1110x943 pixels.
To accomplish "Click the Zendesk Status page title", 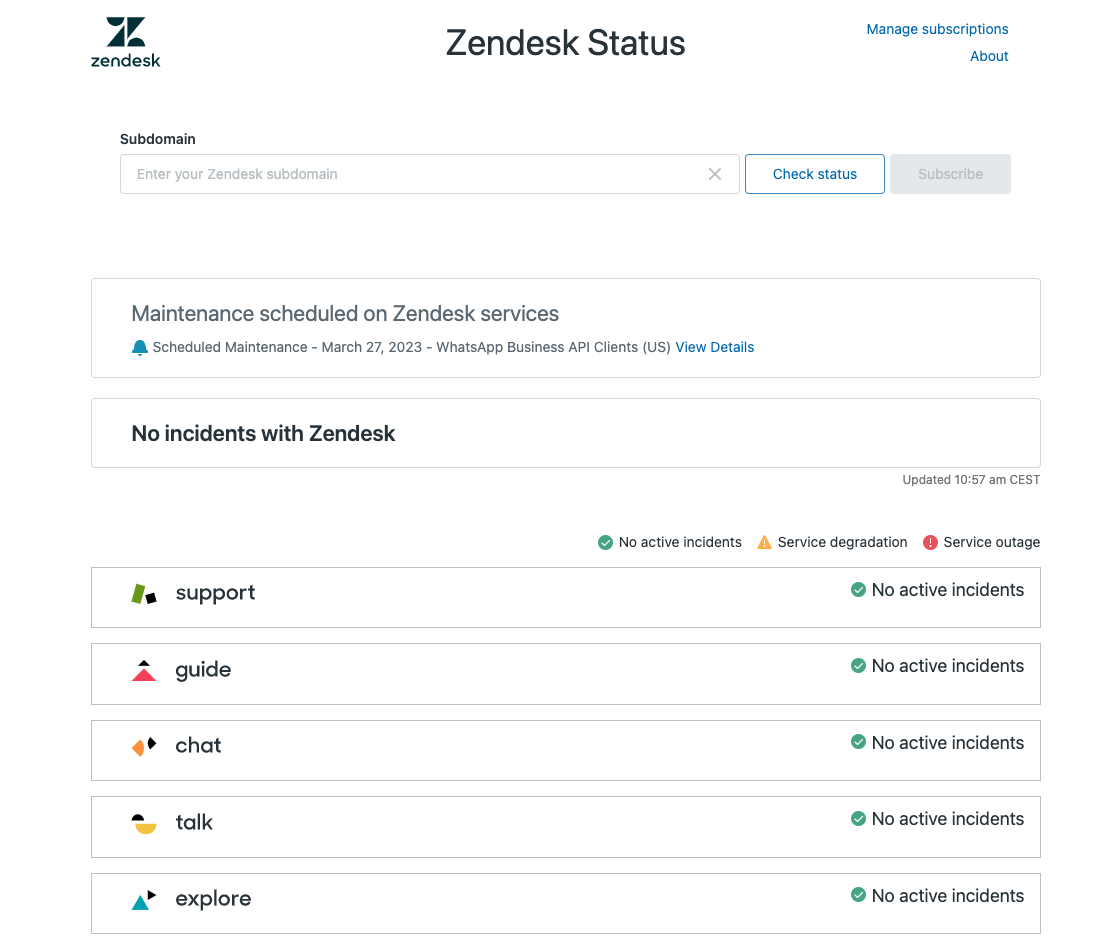I will pos(566,42).
